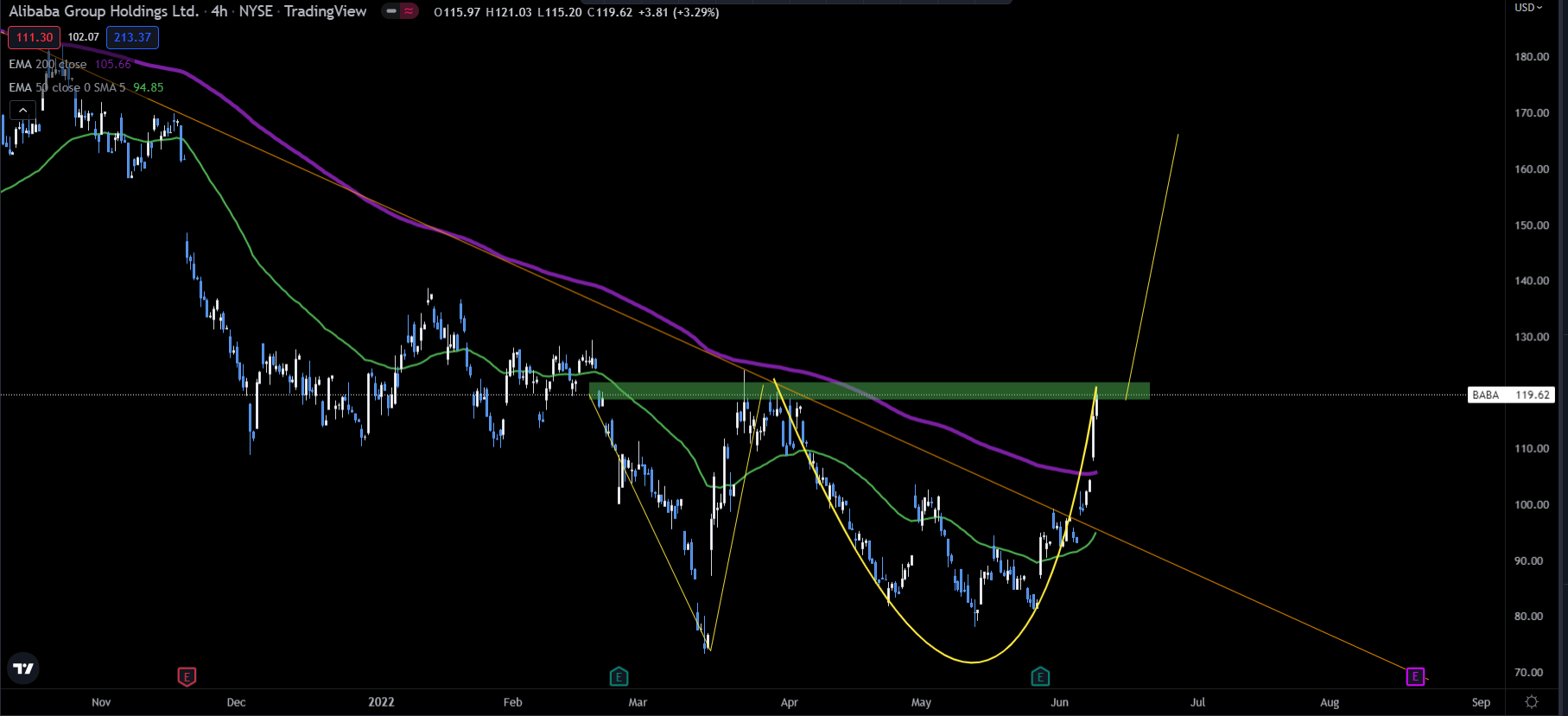Open the chart settings gear icon

[1532, 702]
